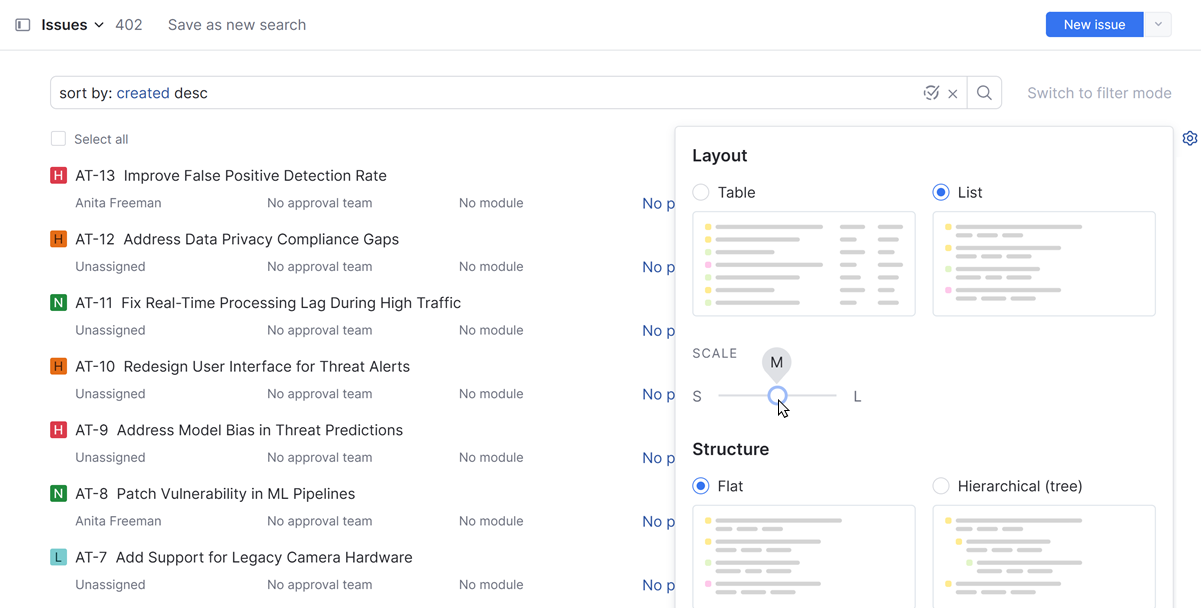
Task: Click the Hierarchical structure preview thumbnail
Action: pyautogui.click(x=1044, y=556)
